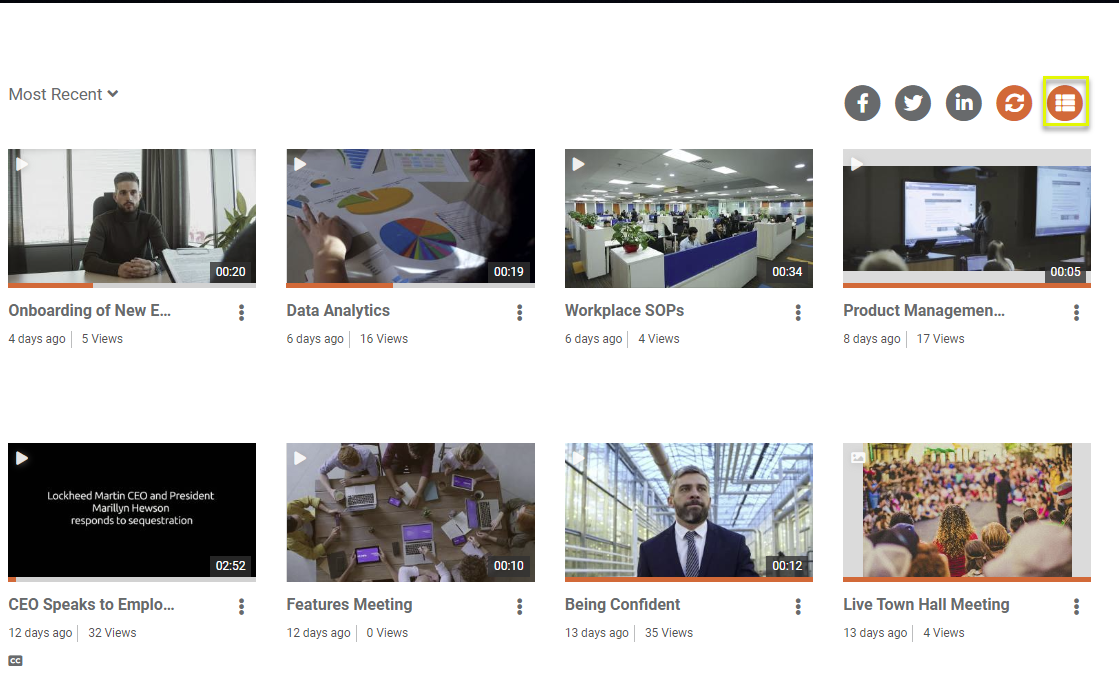The height and width of the screenshot is (674, 1119).
Task: Open the Live Town Hall Meeting title
Action: pos(926,604)
